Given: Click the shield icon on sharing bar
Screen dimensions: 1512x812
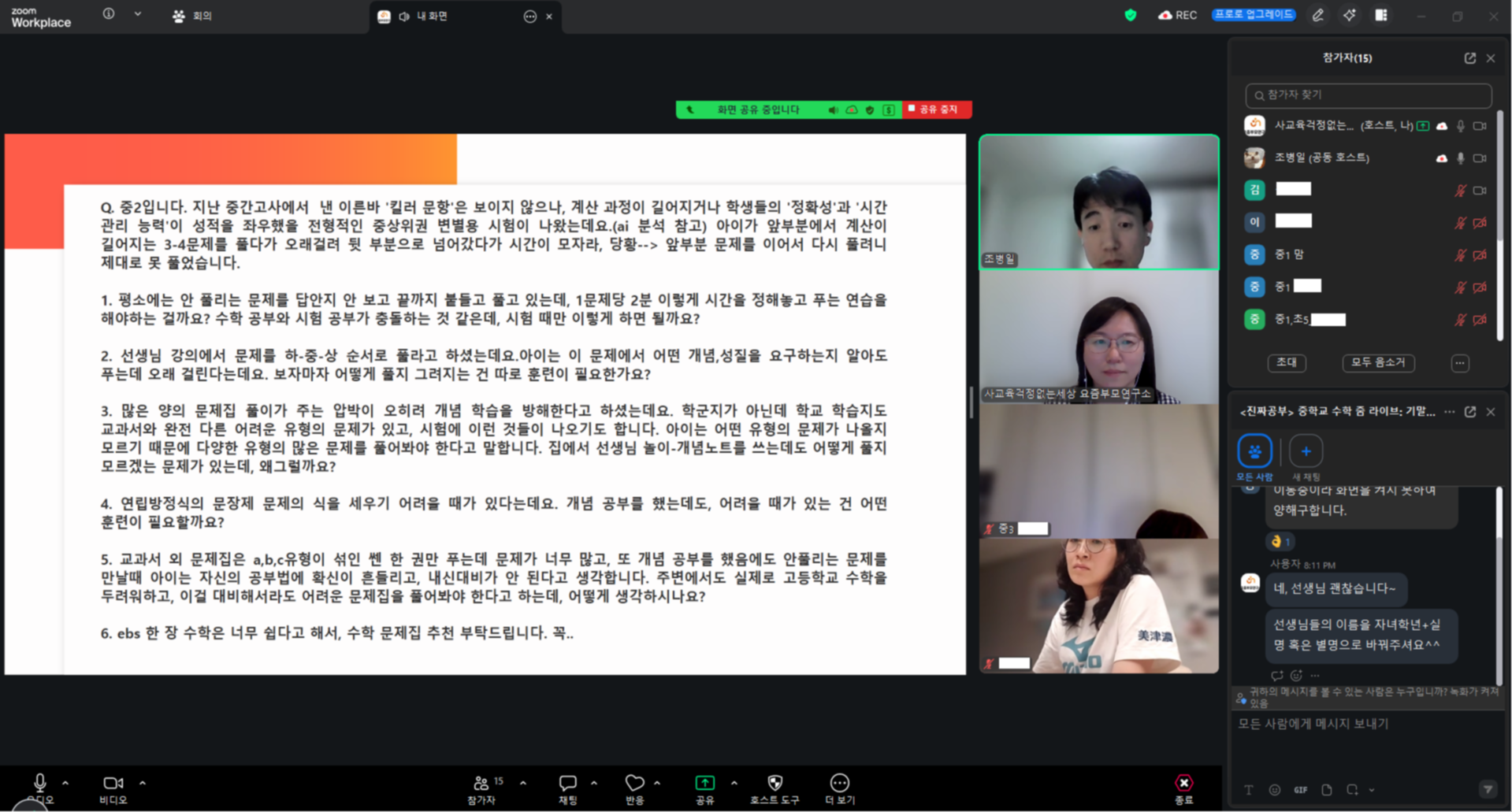Looking at the screenshot, I should 870,110.
